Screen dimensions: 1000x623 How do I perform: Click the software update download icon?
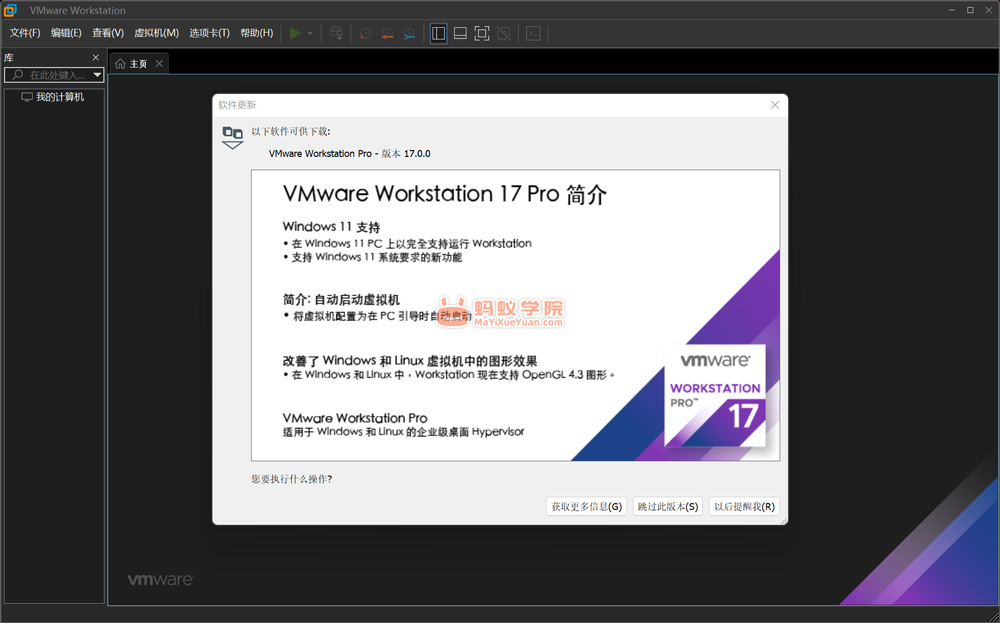(232, 137)
